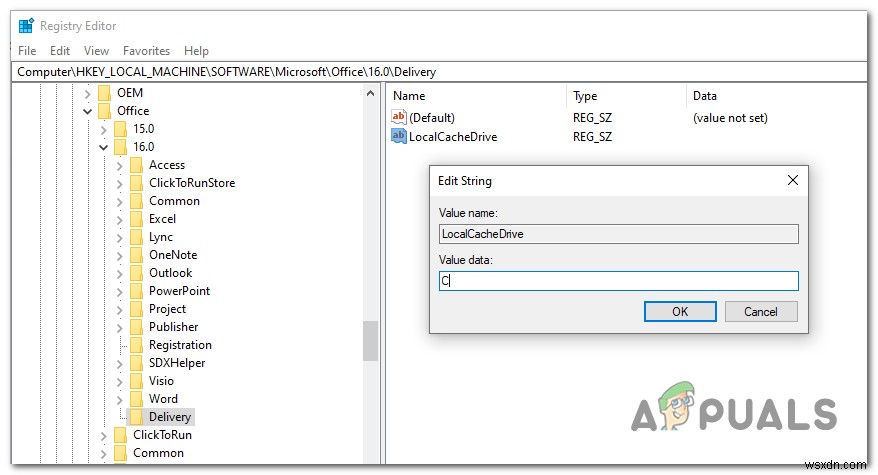Collapse the 16.0 key
This screenshot has height=475, width=878.
[104, 147]
